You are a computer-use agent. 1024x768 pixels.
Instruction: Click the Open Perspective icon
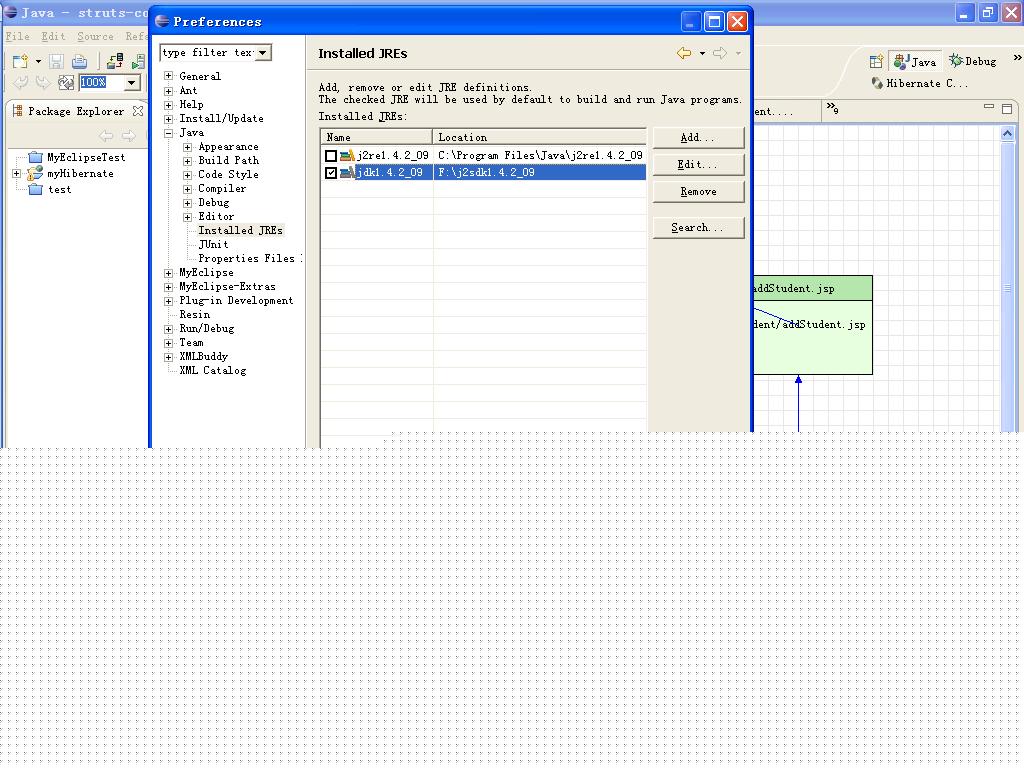[876, 61]
